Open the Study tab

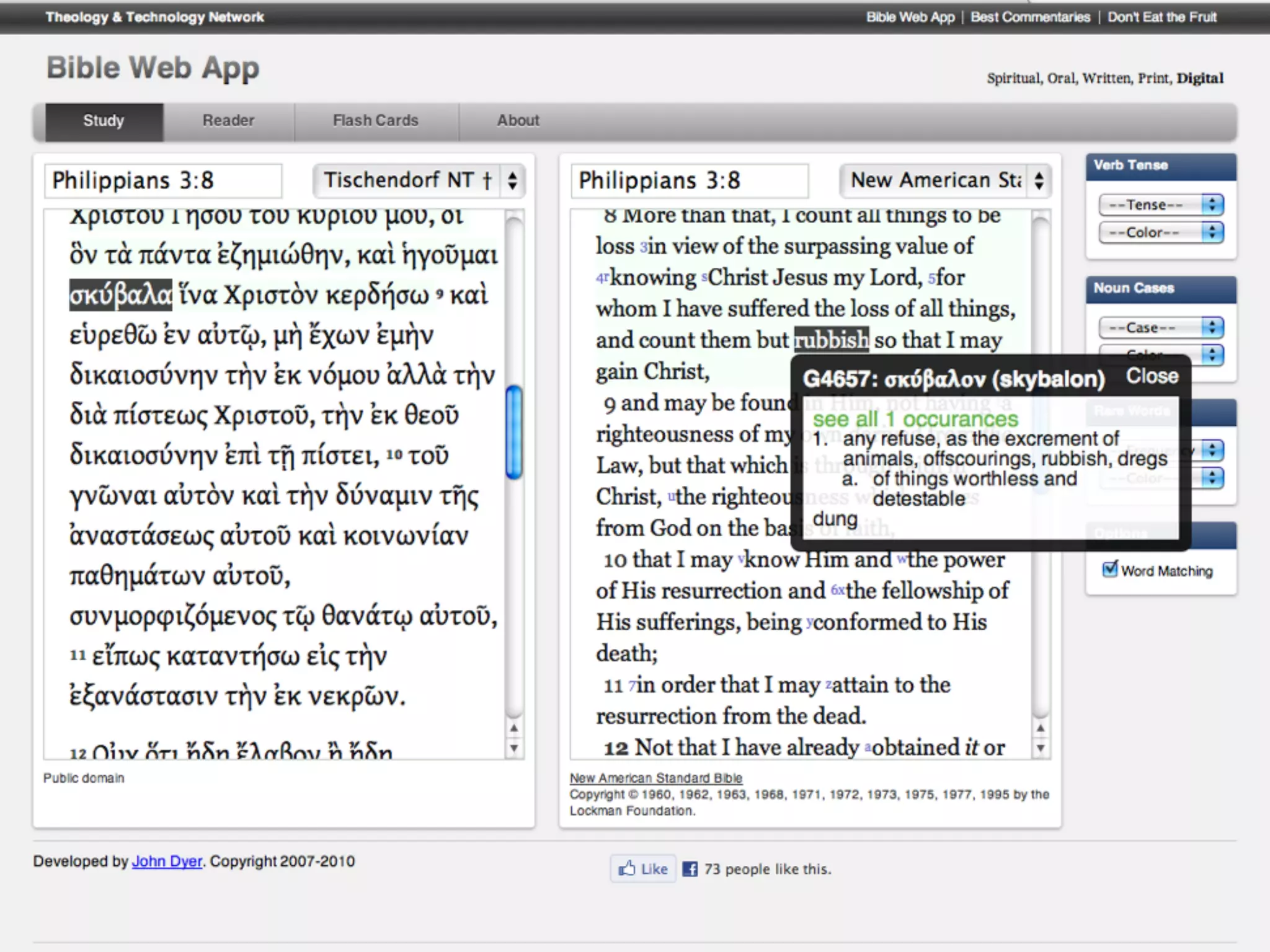[104, 121]
